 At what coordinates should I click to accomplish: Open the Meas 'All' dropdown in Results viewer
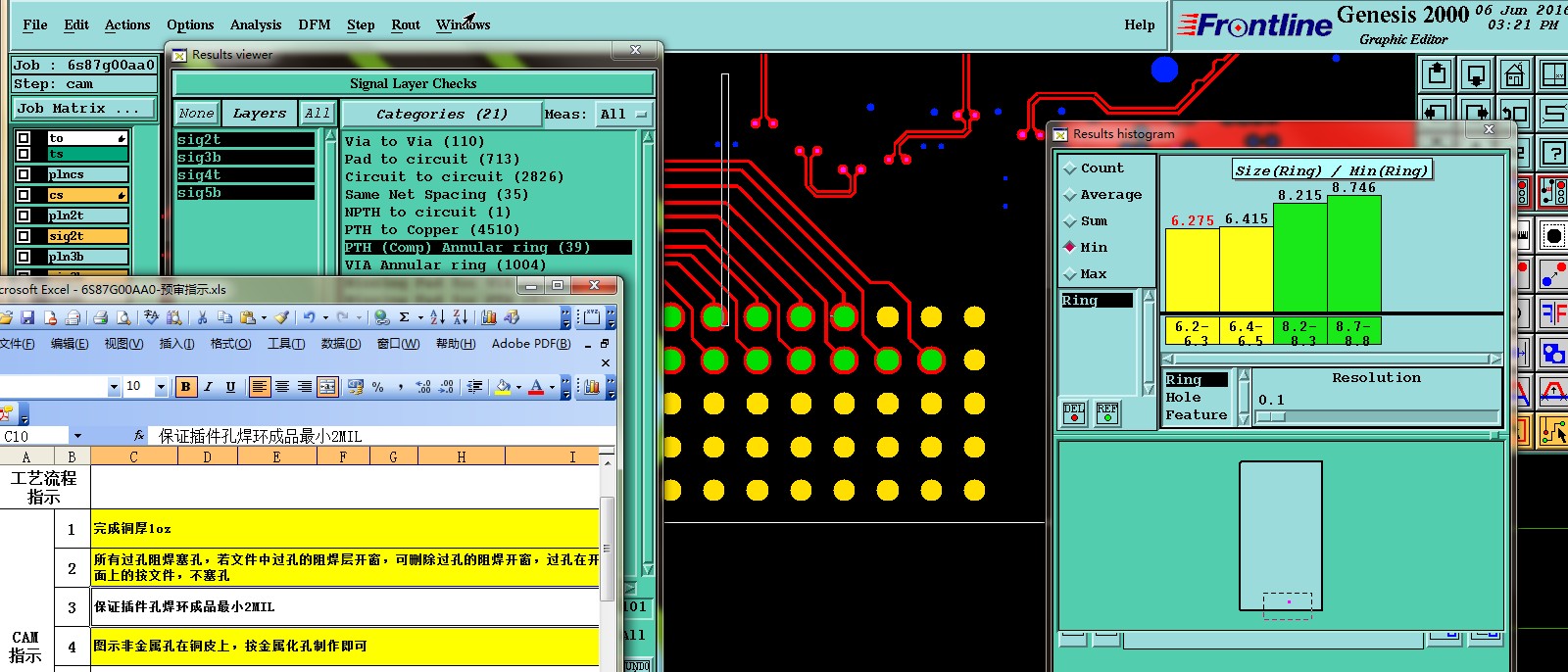pyautogui.click(x=624, y=115)
